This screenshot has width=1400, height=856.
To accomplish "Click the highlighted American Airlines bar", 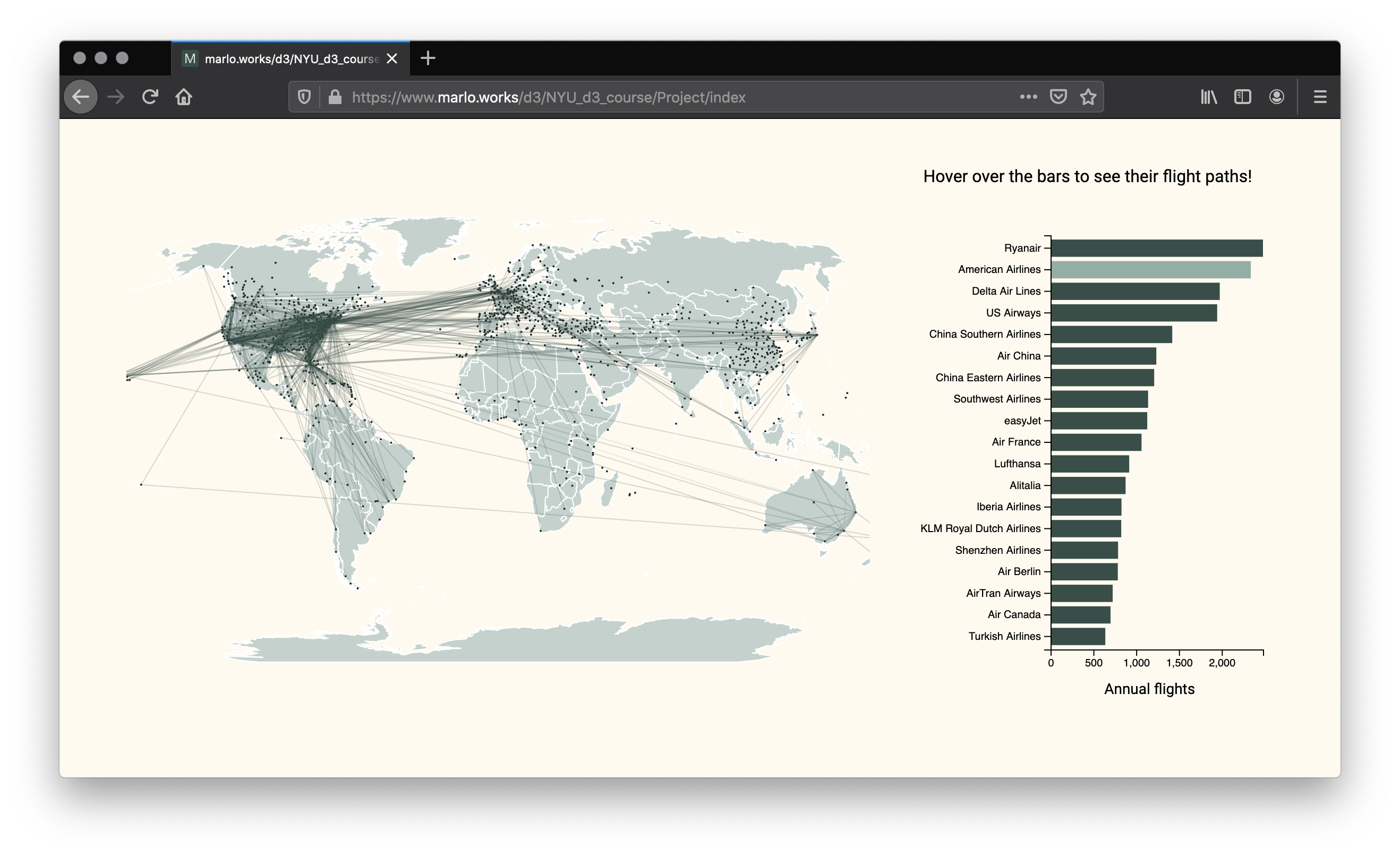I will point(1151,270).
